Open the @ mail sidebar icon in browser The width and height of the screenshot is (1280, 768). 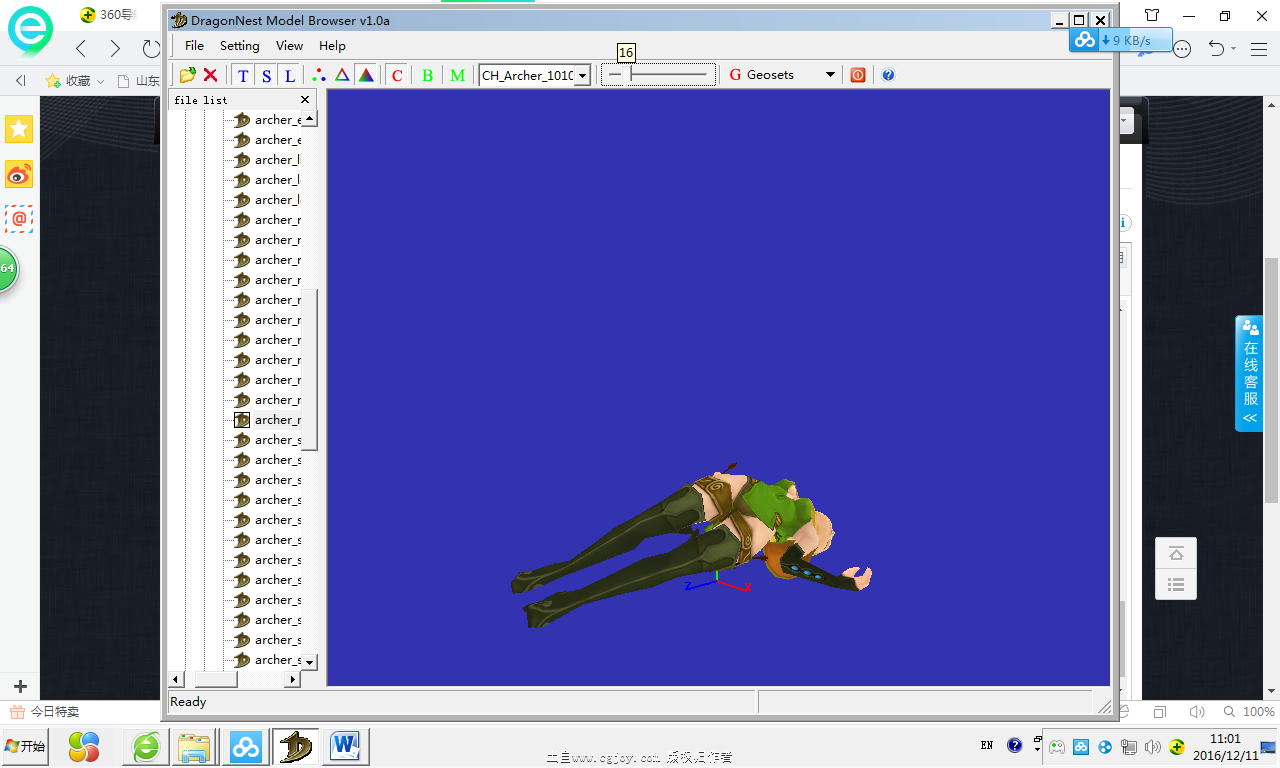19,218
